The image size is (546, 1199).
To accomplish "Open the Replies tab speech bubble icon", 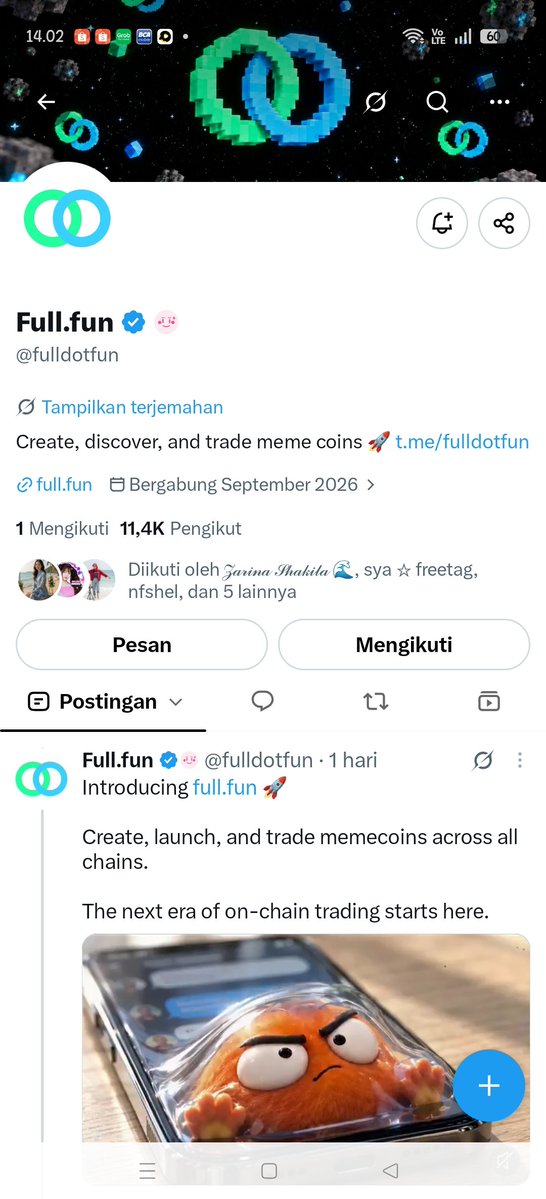I will coord(262,700).
